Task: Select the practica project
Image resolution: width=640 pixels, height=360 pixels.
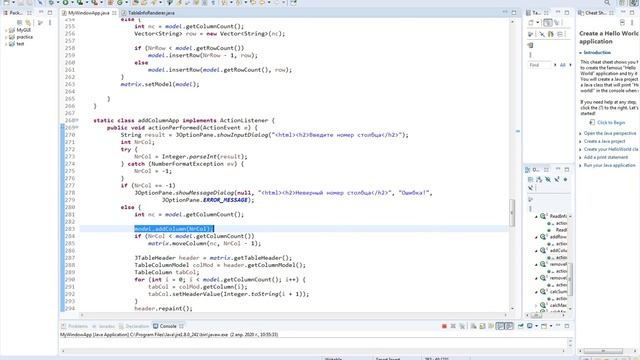Action: (24, 37)
